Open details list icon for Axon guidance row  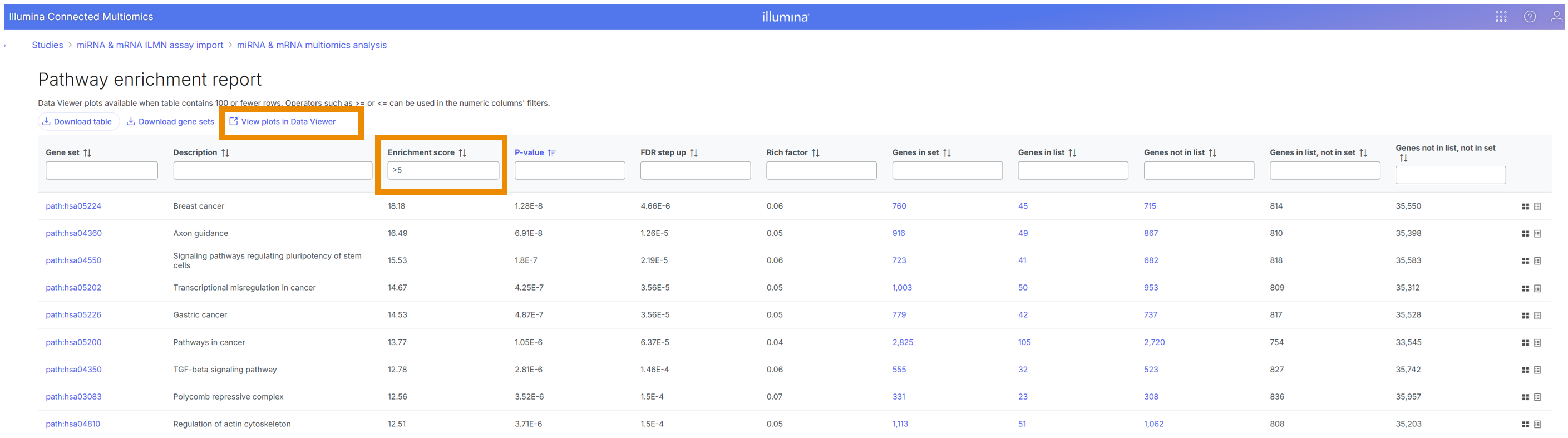click(1537, 234)
